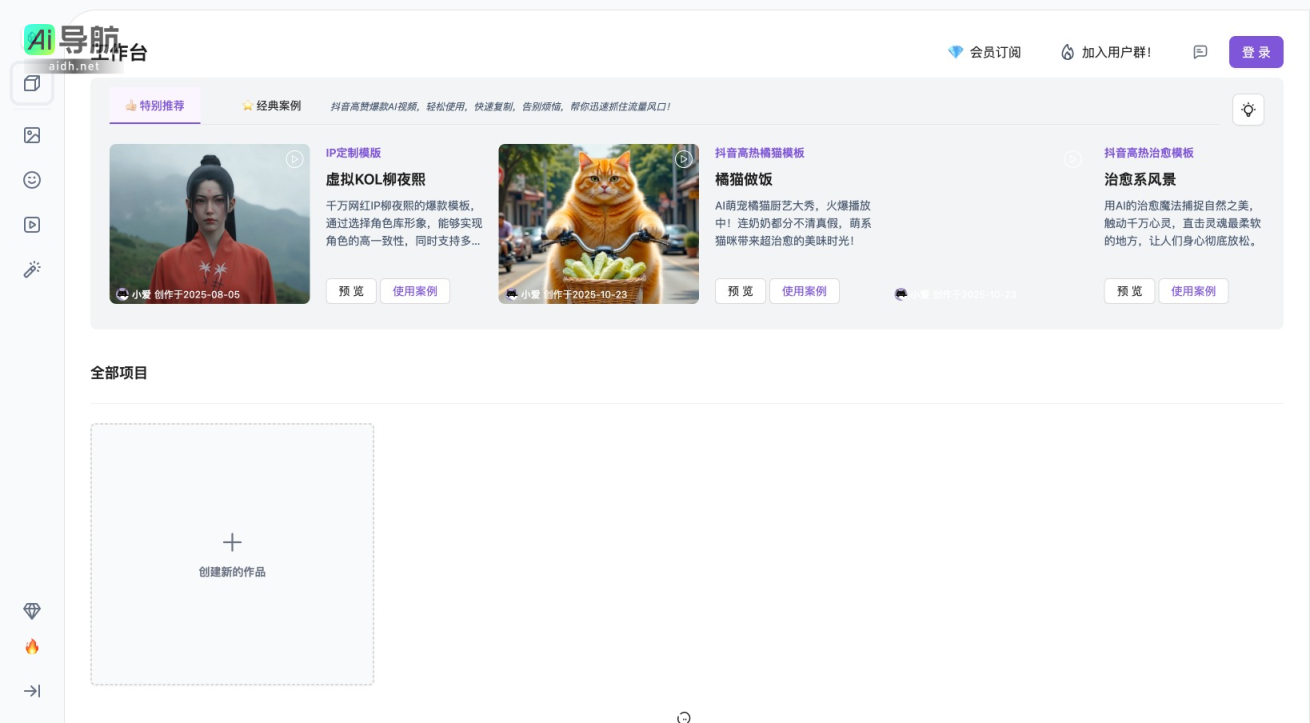Click the flame icon in the sidebar
Viewport: 1310px width, 723px height.
pos(32,646)
